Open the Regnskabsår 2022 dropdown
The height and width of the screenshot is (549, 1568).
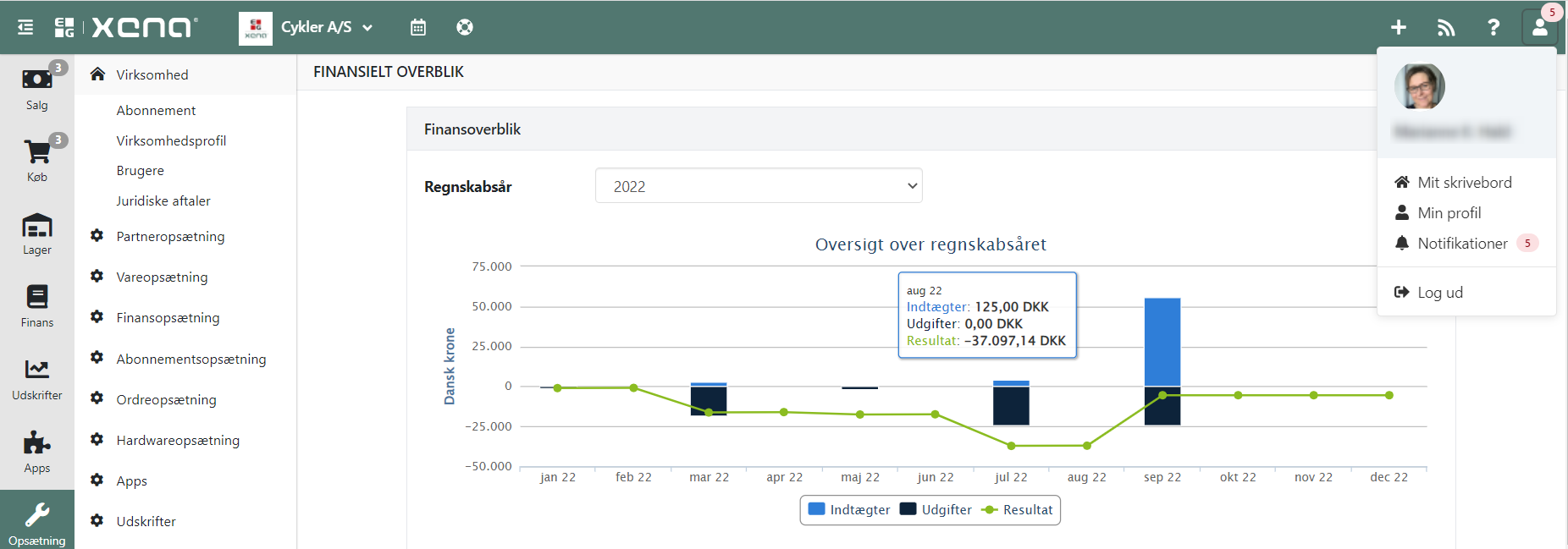point(758,186)
